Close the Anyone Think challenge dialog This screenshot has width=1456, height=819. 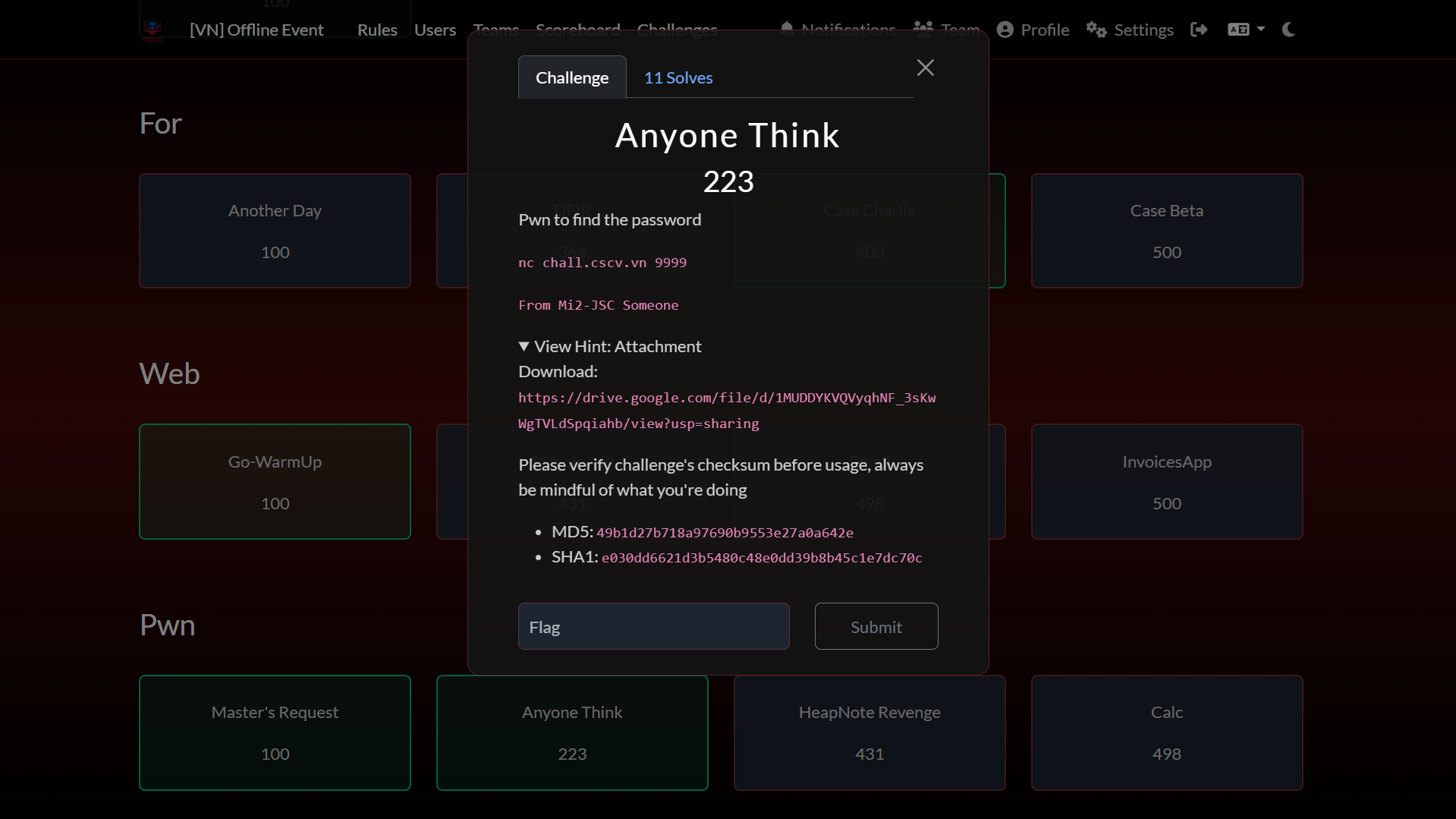925,68
